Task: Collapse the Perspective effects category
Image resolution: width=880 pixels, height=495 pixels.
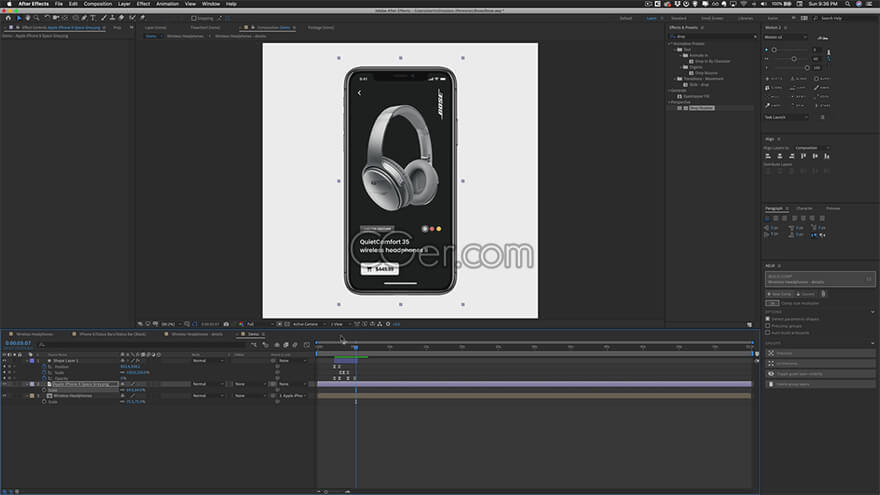Action: coord(669,102)
